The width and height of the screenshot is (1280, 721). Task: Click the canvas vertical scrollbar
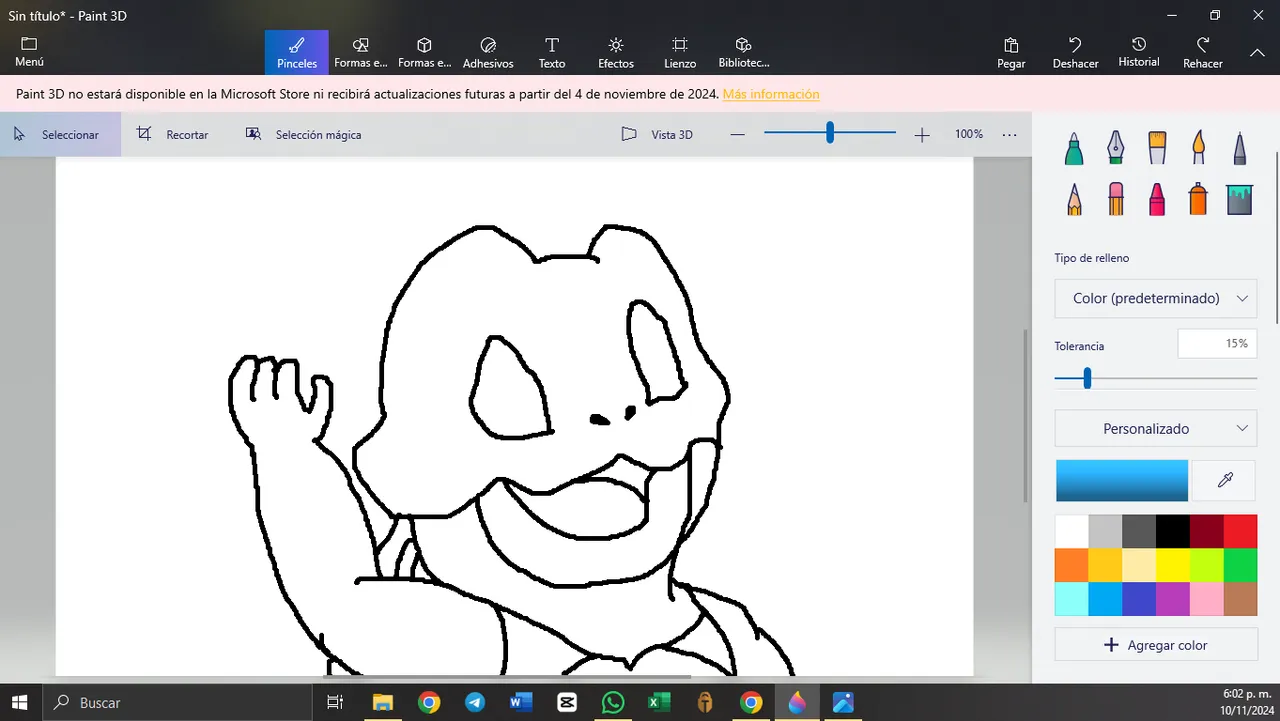(x=1026, y=415)
